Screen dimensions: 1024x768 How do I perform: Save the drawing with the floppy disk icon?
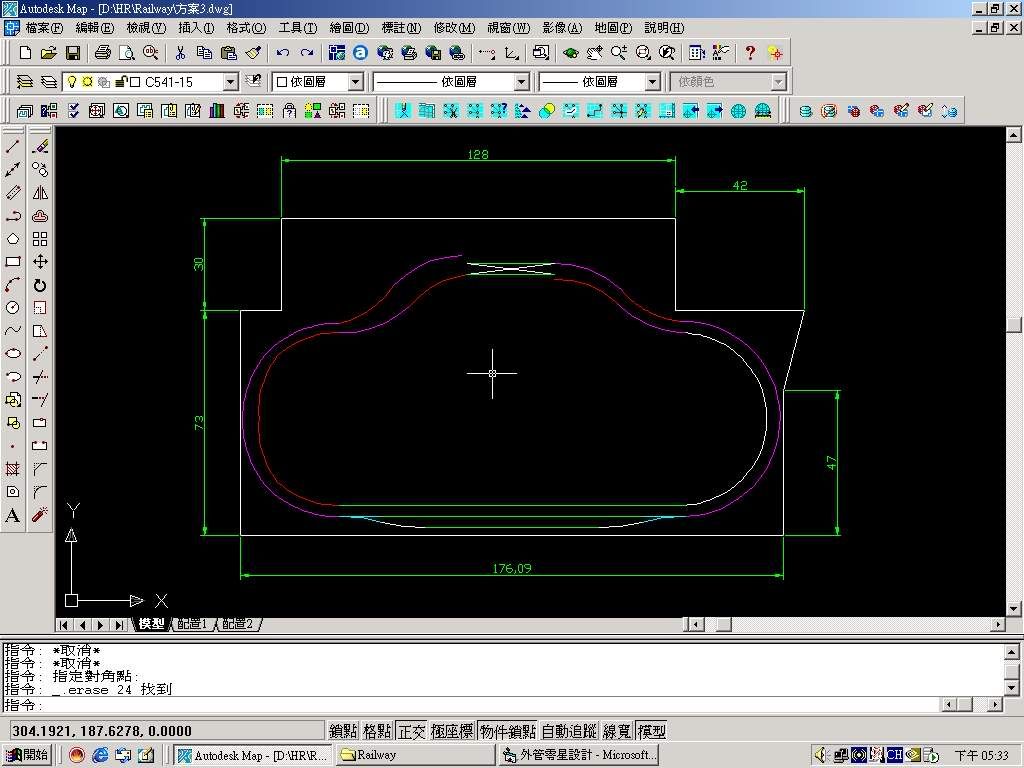click(x=72, y=53)
